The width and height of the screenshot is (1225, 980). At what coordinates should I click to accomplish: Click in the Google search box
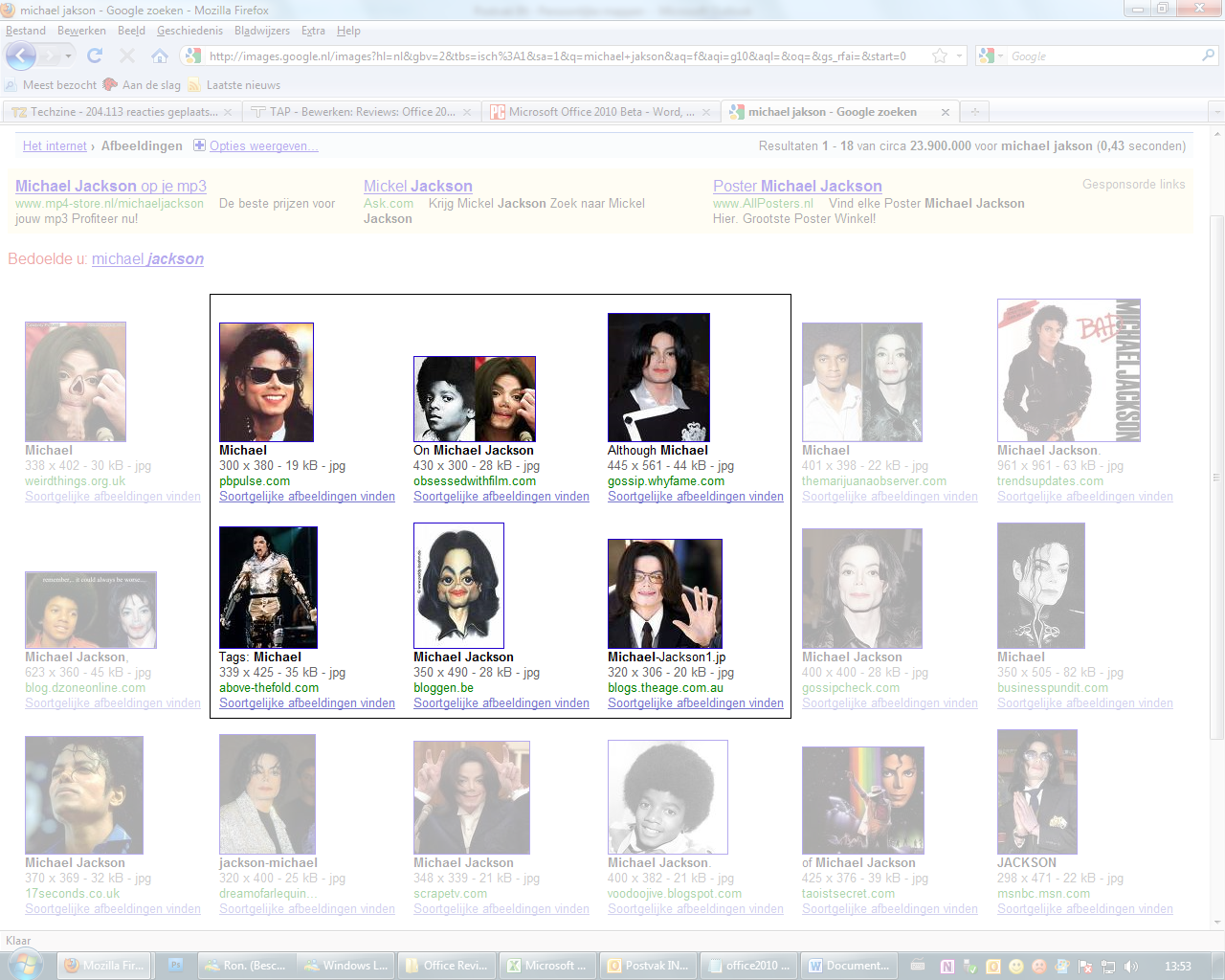tap(1102, 56)
